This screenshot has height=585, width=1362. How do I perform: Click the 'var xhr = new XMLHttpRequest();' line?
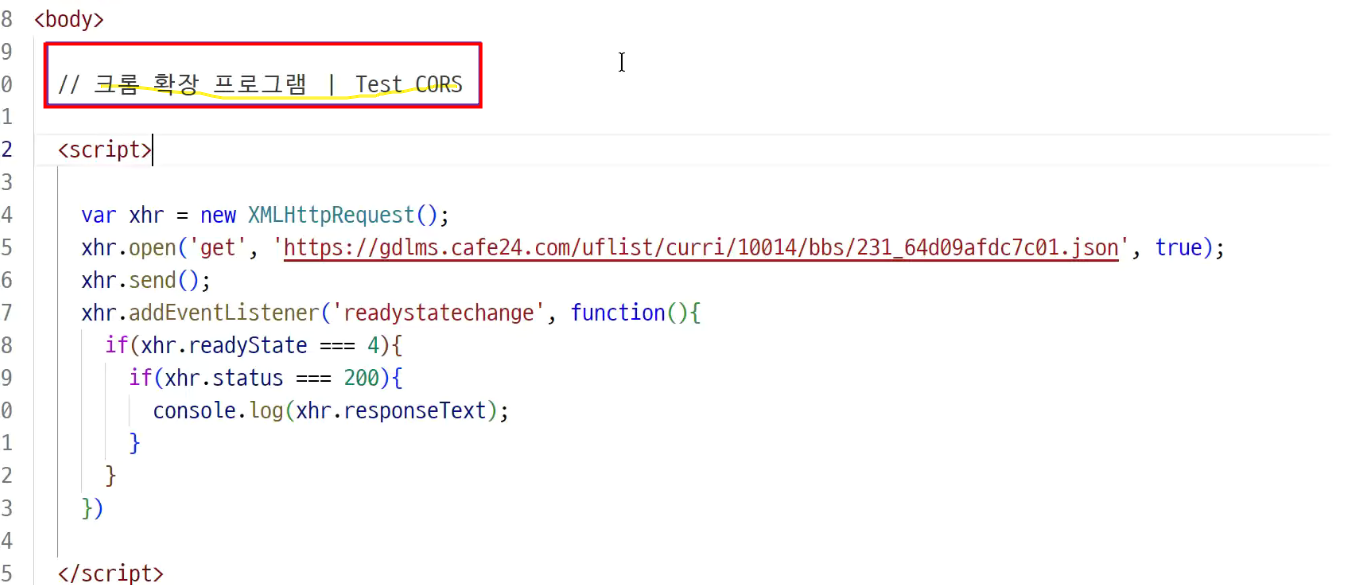[266, 215]
